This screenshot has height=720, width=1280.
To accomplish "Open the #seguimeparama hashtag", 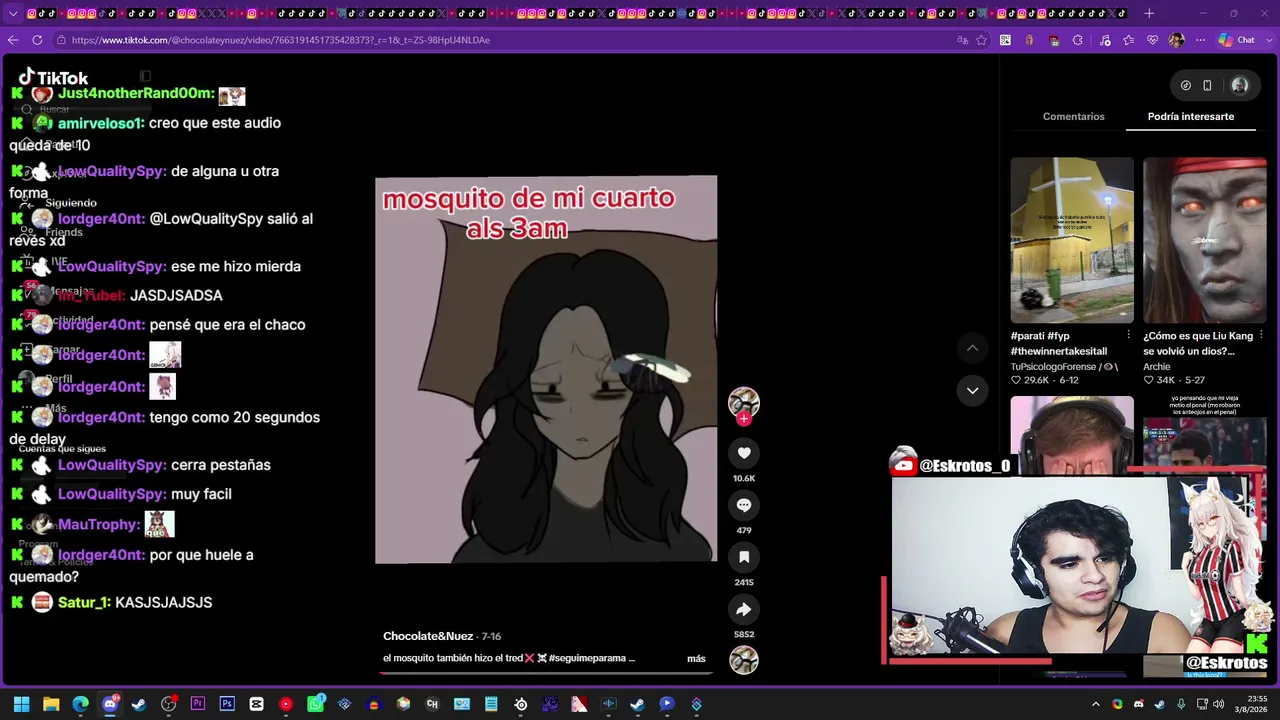I will [587, 658].
